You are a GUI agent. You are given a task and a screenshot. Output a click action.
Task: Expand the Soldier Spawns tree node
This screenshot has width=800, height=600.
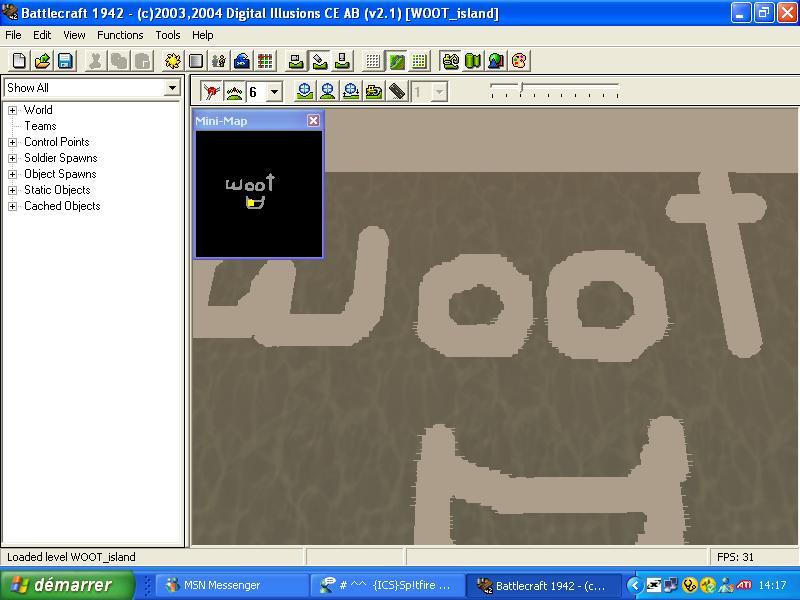pyautogui.click(x=12, y=158)
